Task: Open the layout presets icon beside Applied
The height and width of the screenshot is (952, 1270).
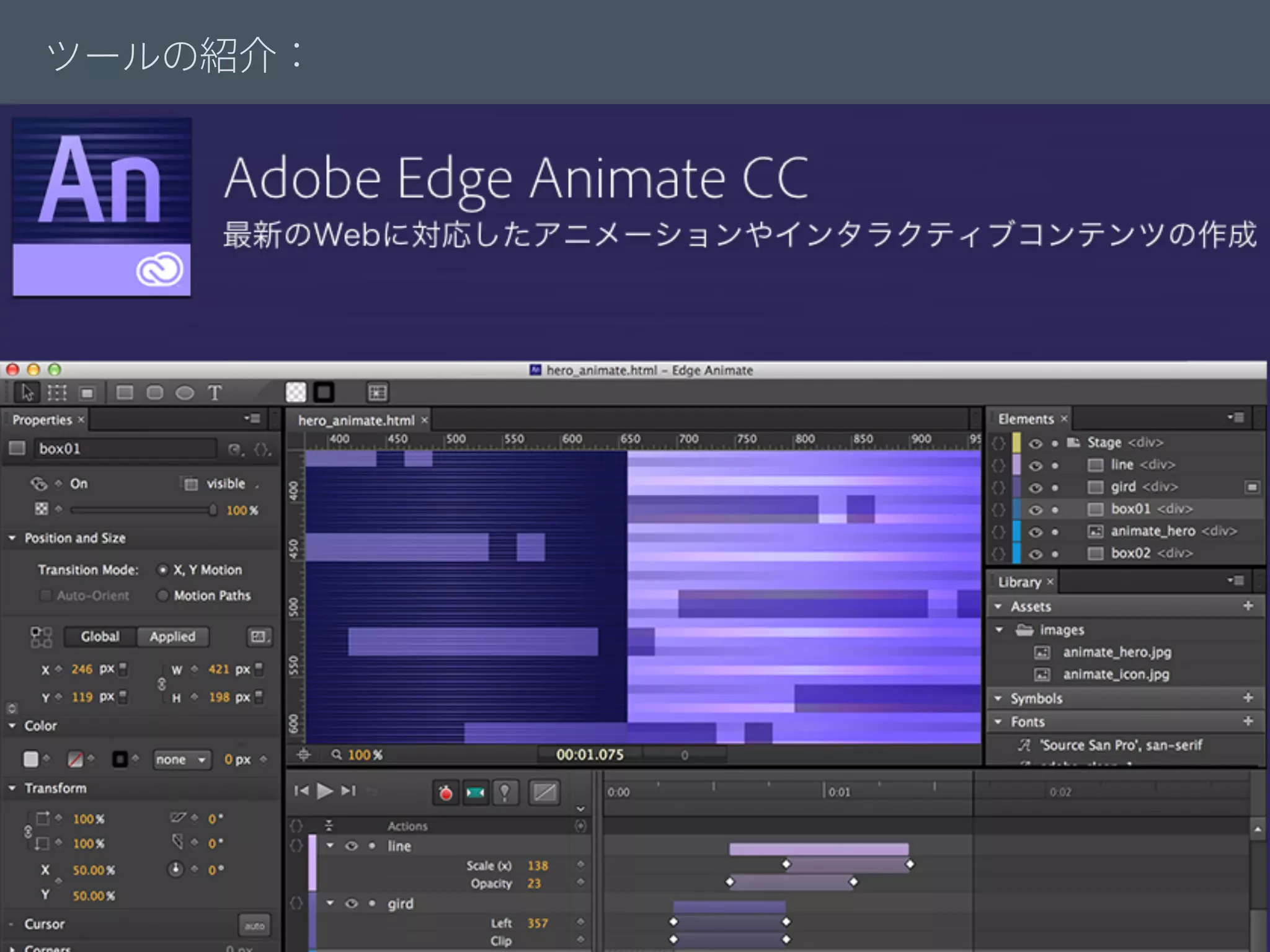Action: [x=259, y=637]
